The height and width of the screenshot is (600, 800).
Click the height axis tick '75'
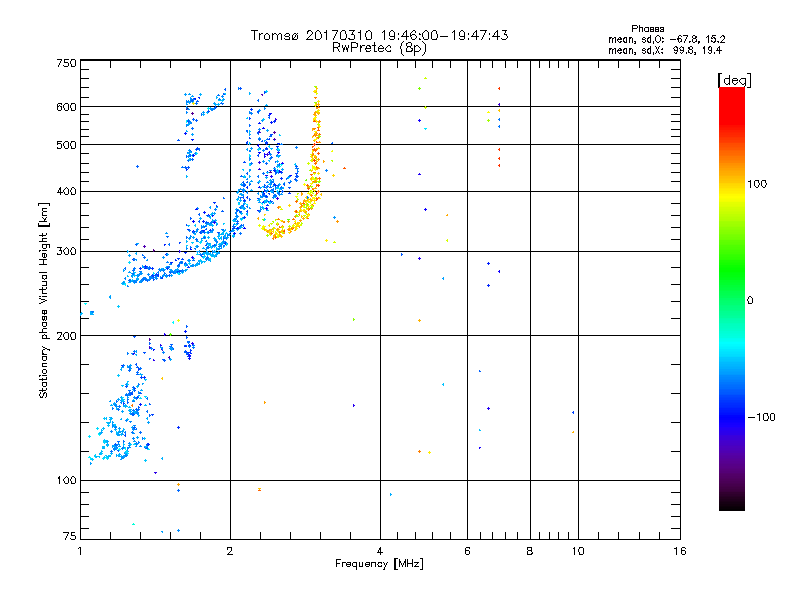click(70, 536)
